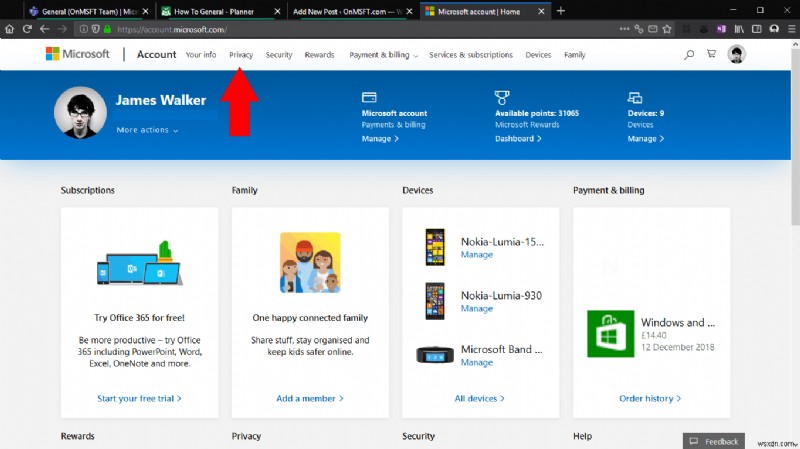Image resolution: width=800 pixels, height=449 pixels.
Task: Open the shopping cart icon
Action: pyautogui.click(x=711, y=54)
